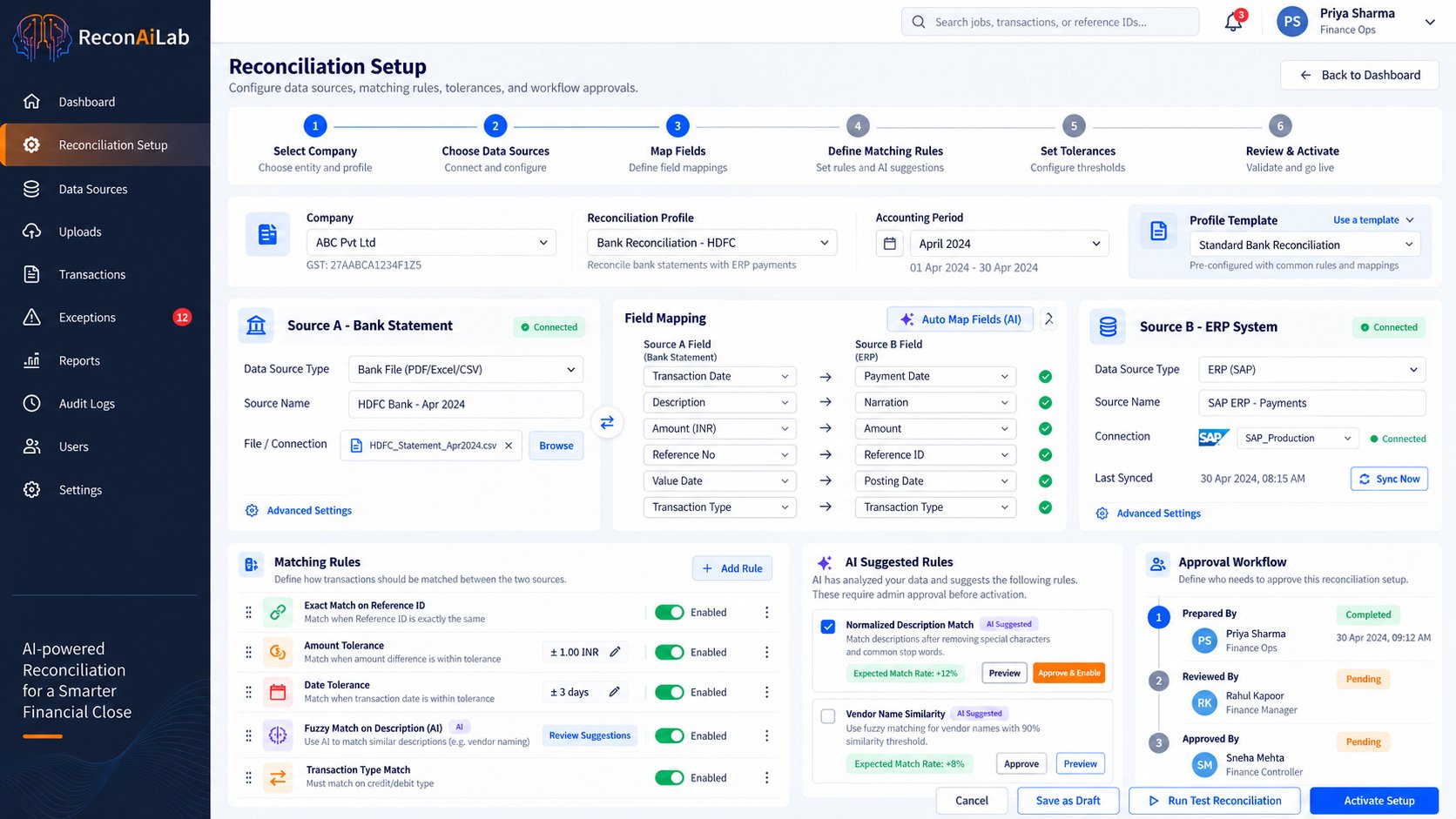
Task: Click the search jobs and transactions field
Action: 1050,22
